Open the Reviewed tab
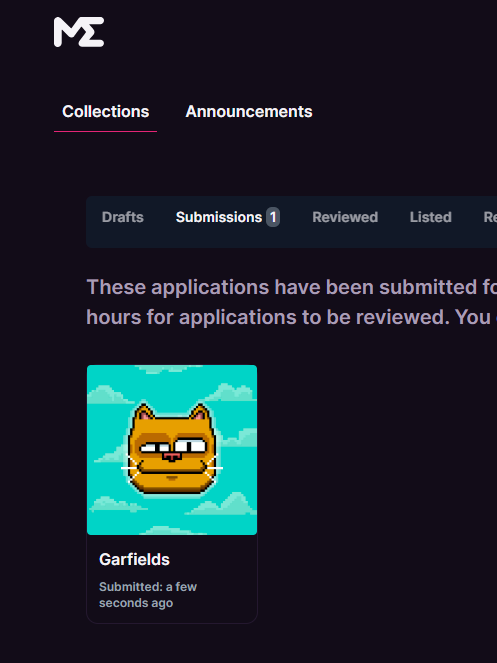Screen dimensions: 497x663 345,217
